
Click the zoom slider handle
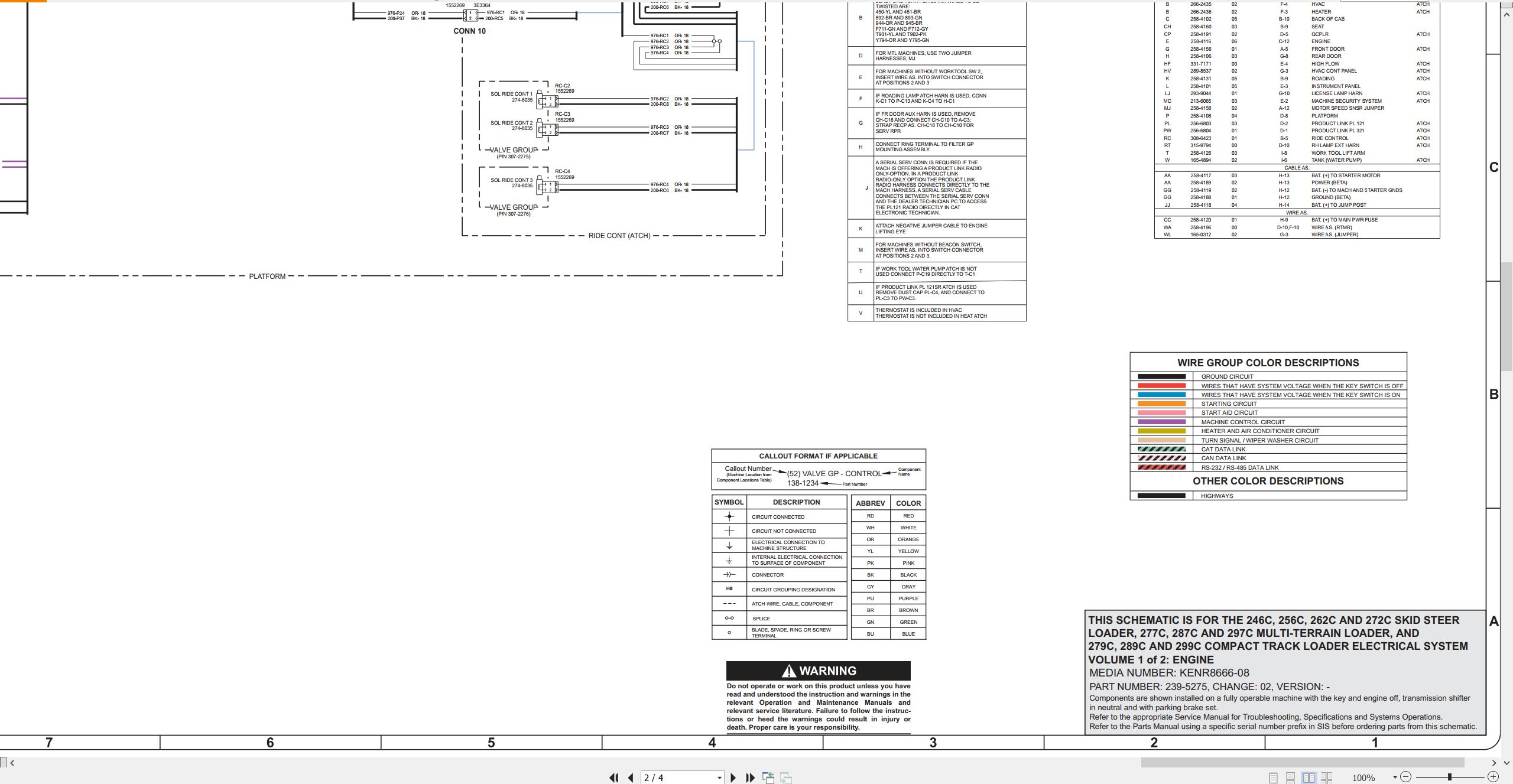coord(1449,777)
